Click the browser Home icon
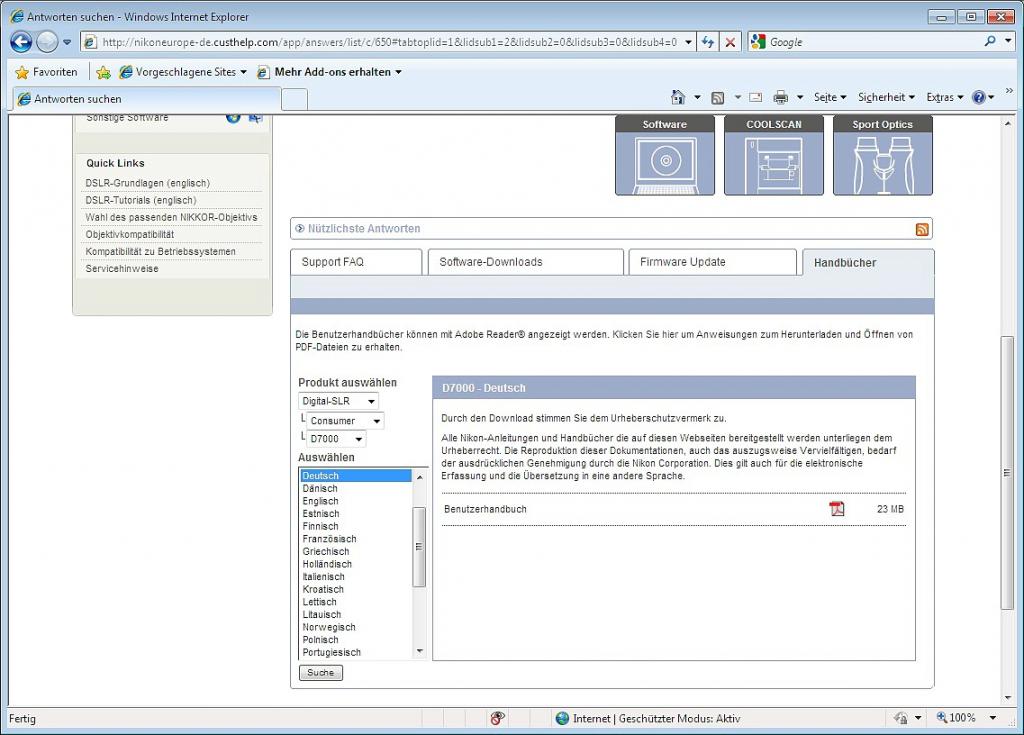 click(678, 97)
